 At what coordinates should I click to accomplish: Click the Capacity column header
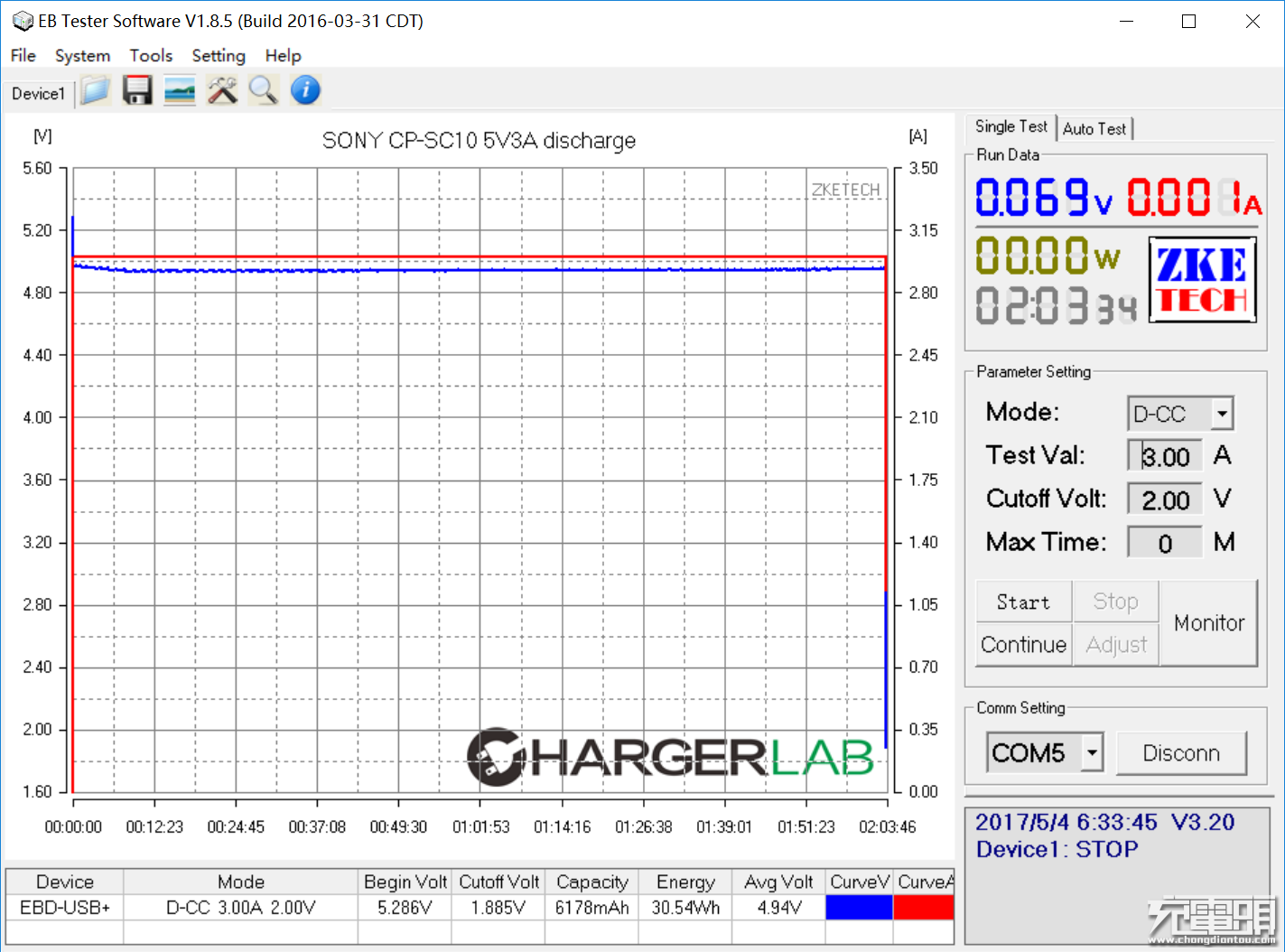[592, 882]
